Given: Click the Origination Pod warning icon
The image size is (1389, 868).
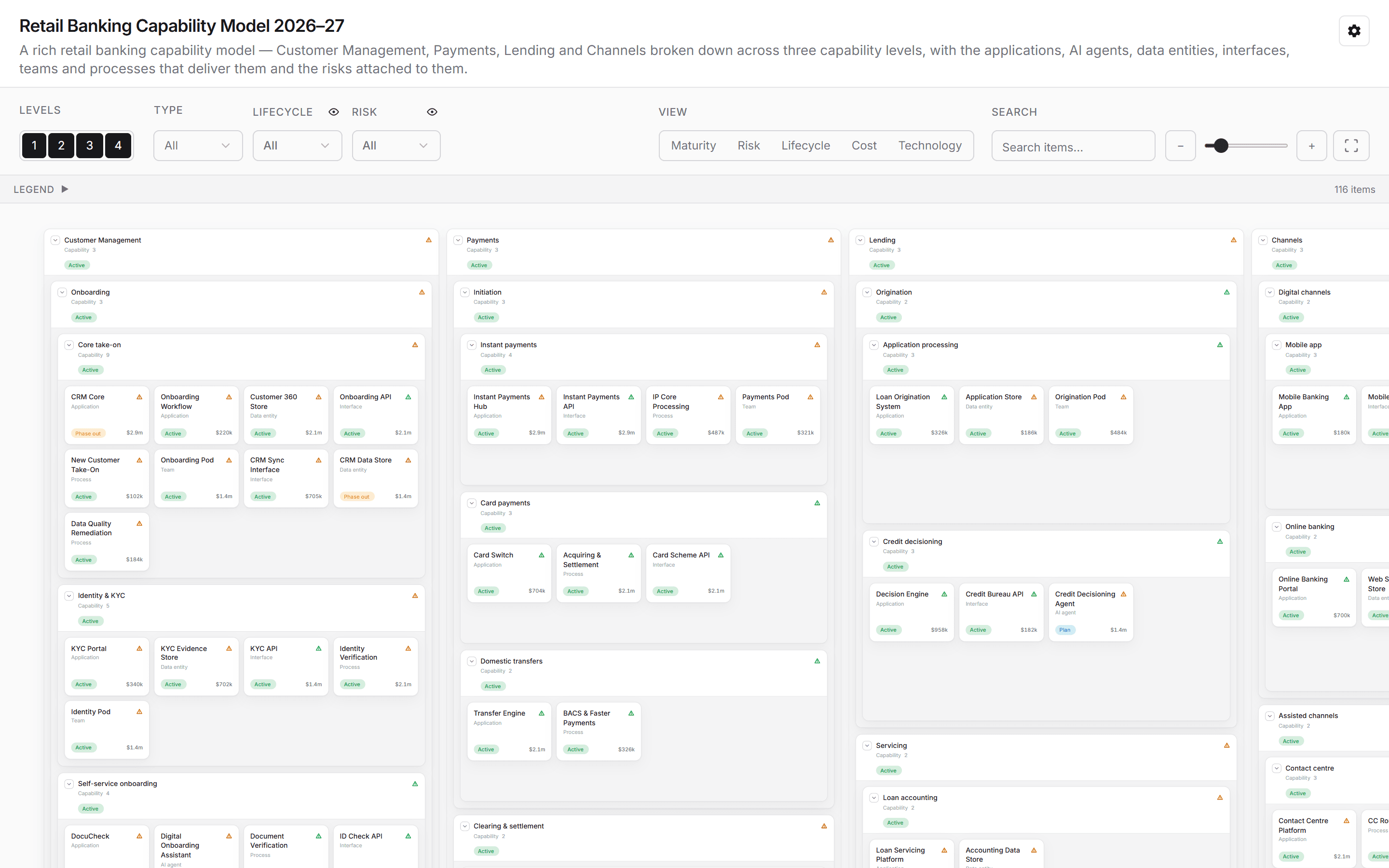Looking at the screenshot, I should (1123, 397).
